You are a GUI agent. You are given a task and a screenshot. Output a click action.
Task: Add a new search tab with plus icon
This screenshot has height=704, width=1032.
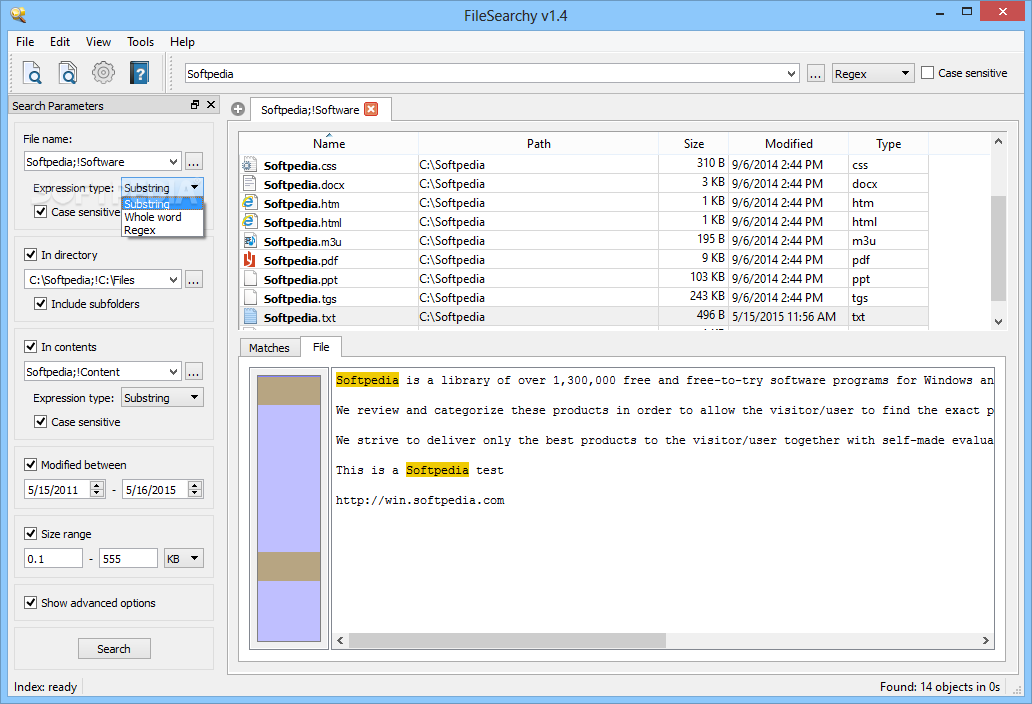click(x=238, y=109)
